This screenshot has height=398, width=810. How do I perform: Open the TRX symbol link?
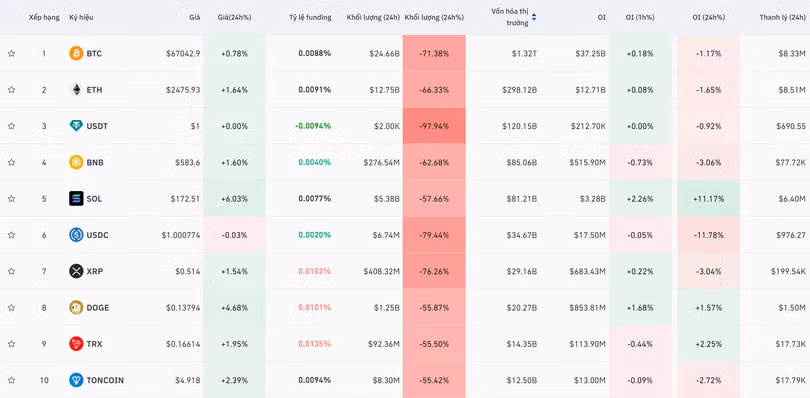pyautogui.click(x=94, y=344)
